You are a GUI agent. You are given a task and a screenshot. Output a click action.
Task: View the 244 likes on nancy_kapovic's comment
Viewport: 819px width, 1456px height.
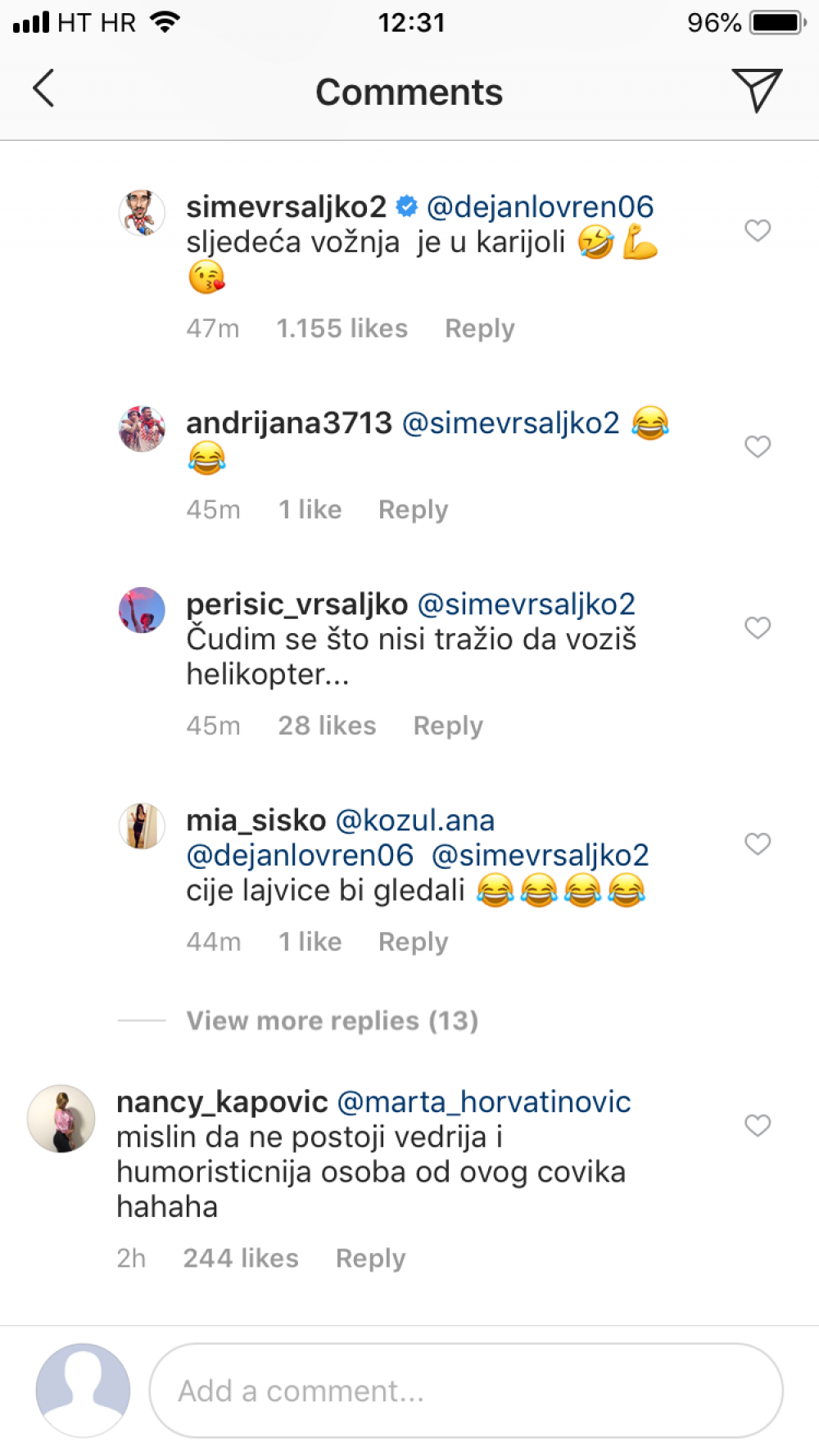(241, 1259)
